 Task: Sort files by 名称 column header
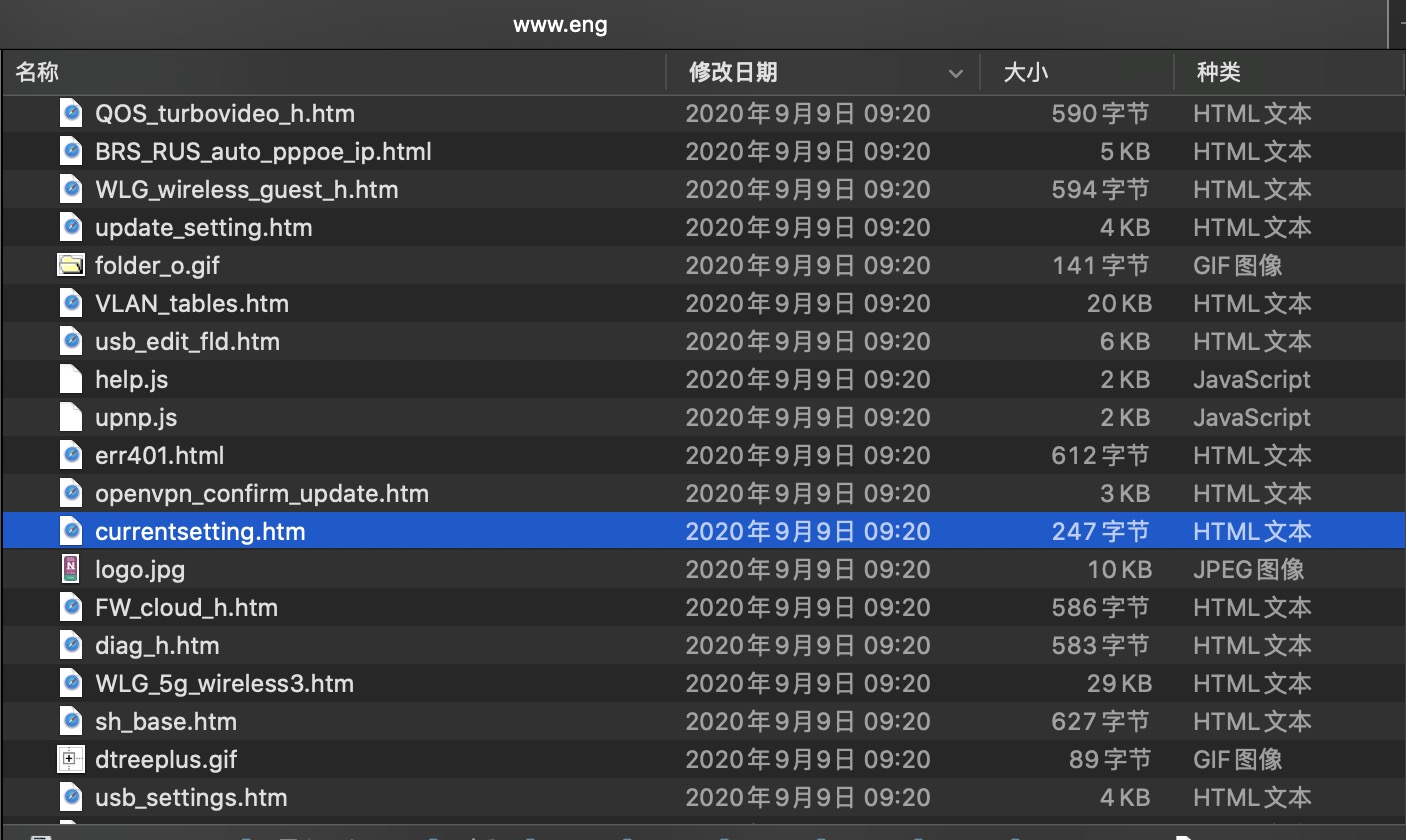coord(38,72)
